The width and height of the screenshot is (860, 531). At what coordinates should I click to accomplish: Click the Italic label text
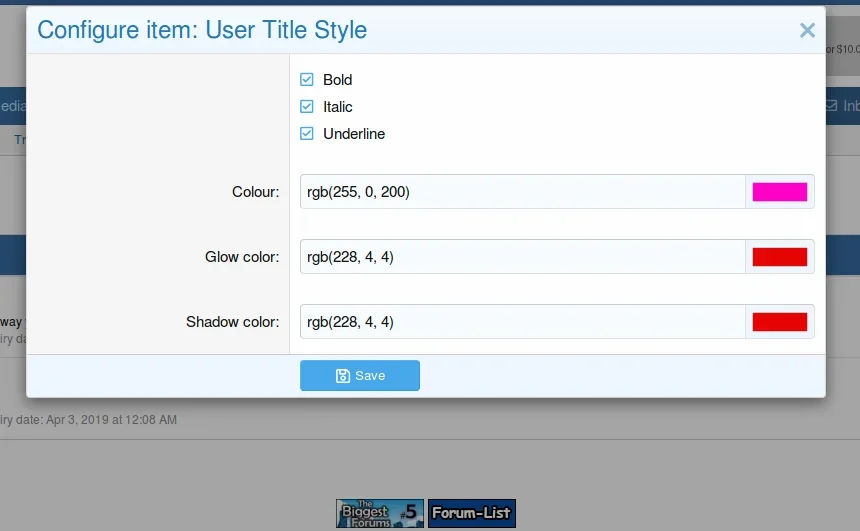pos(337,106)
